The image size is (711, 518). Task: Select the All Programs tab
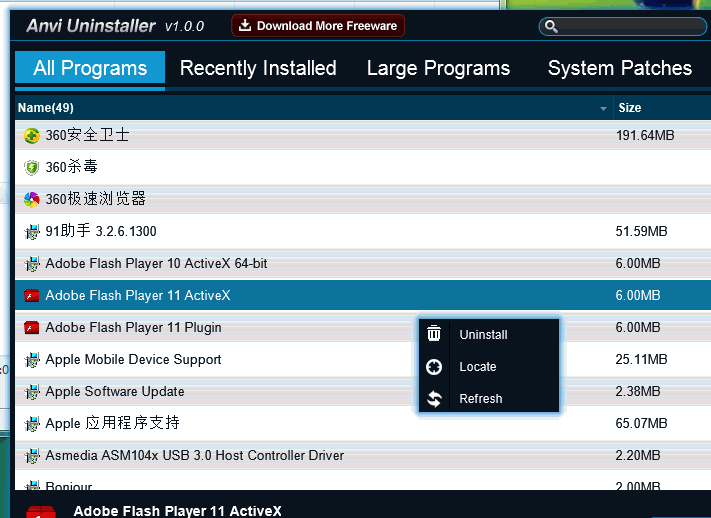[x=90, y=68]
